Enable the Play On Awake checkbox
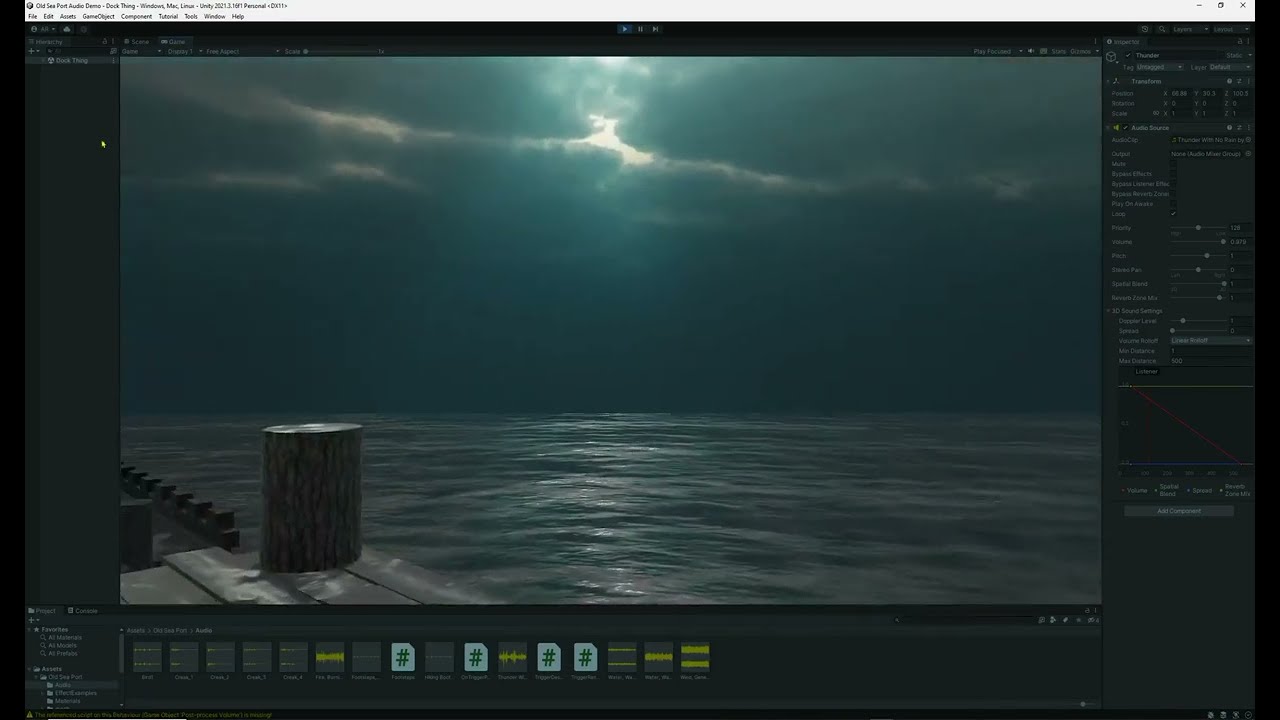Viewport: 1280px width, 720px height. [x=1173, y=204]
